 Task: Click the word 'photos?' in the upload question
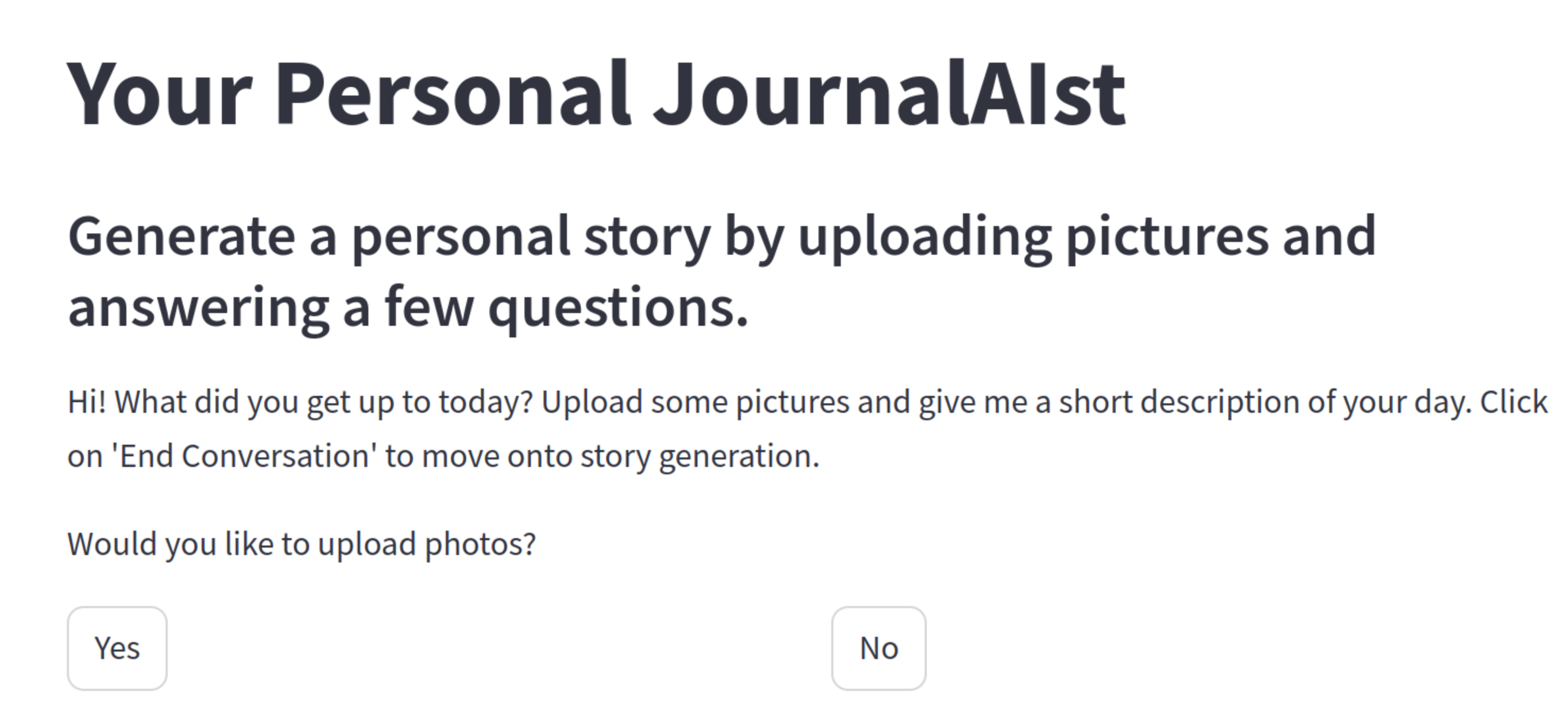pyautogui.click(x=480, y=544)
